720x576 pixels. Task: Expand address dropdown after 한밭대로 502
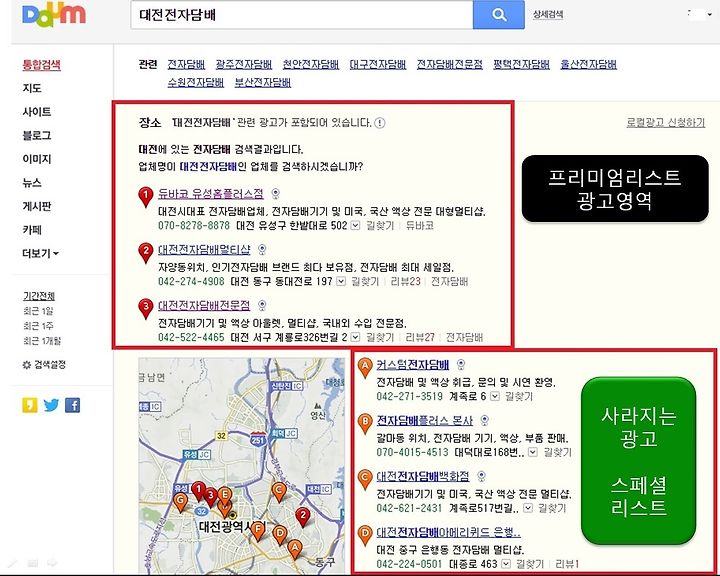coord(355,226)
